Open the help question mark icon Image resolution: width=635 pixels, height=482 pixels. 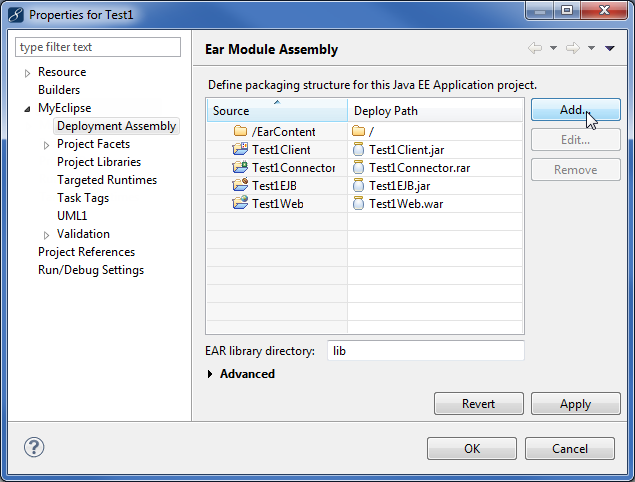[34, 447]
